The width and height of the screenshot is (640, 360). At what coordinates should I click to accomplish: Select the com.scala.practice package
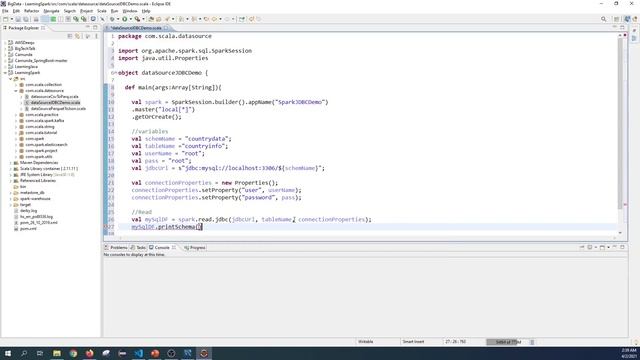pos(42,115)
